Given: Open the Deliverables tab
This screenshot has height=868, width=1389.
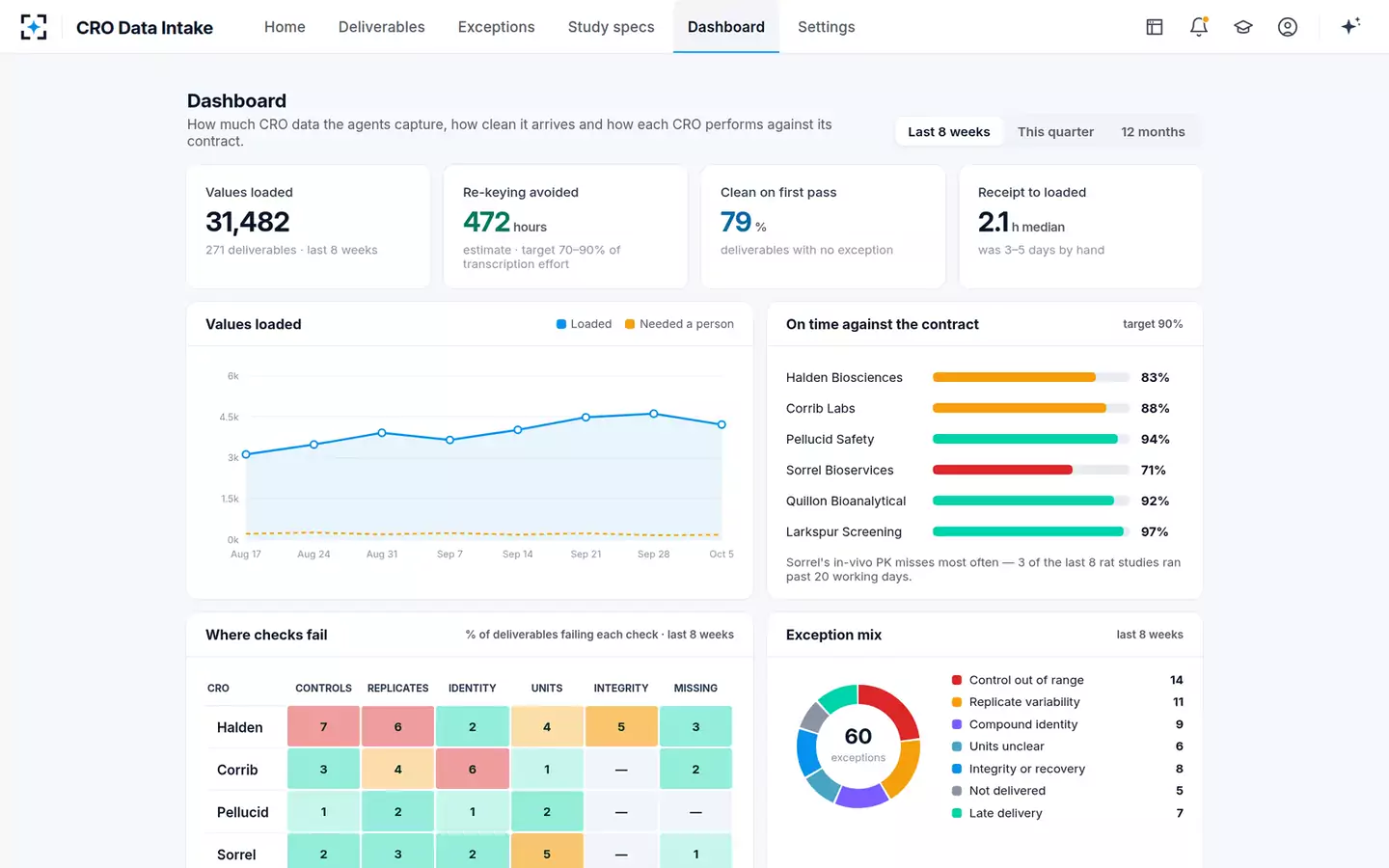Looking at the screenshot, I should point(382,27).
